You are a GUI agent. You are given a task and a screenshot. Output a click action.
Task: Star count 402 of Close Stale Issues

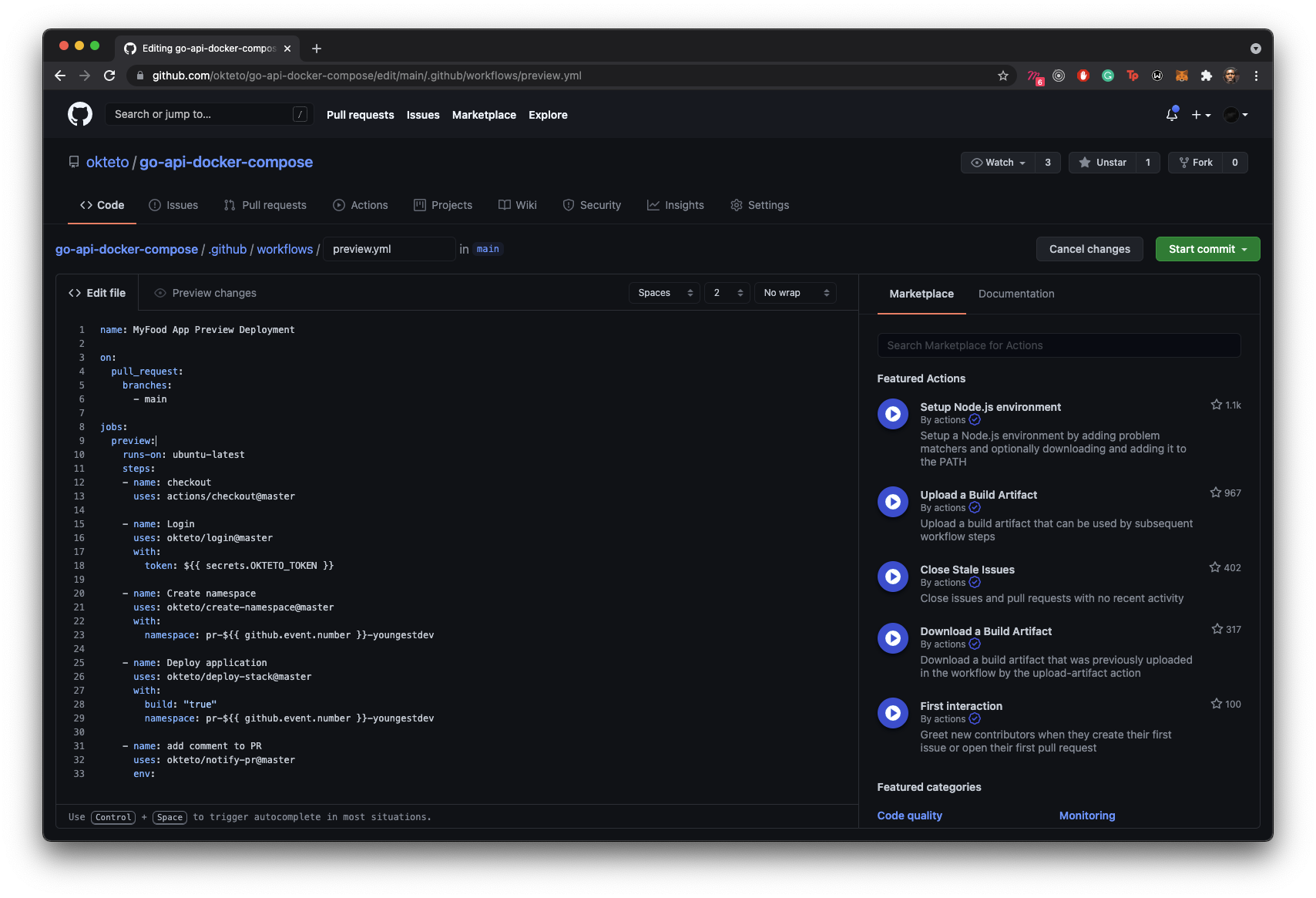click(1225, 567)
